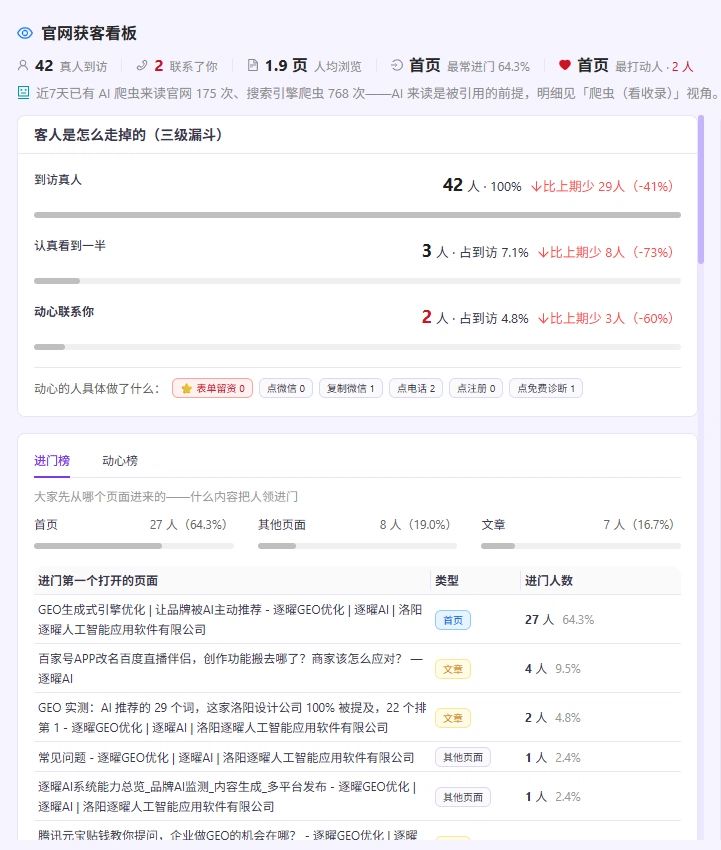
Task: Click the 其他页面 8 人 entry bar
Action: [357, 546]
